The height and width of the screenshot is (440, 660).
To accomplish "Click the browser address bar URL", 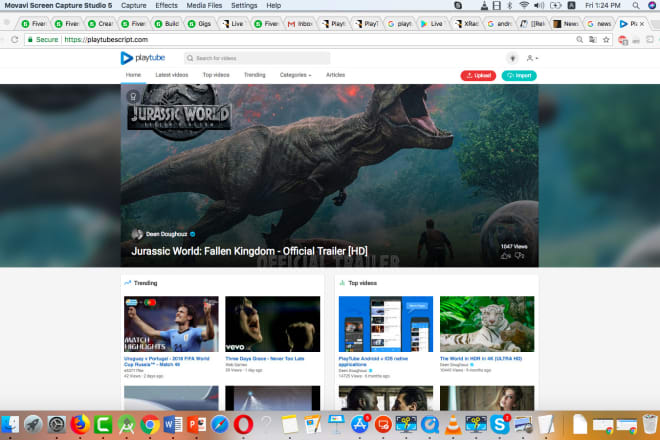I will [106, 40].
